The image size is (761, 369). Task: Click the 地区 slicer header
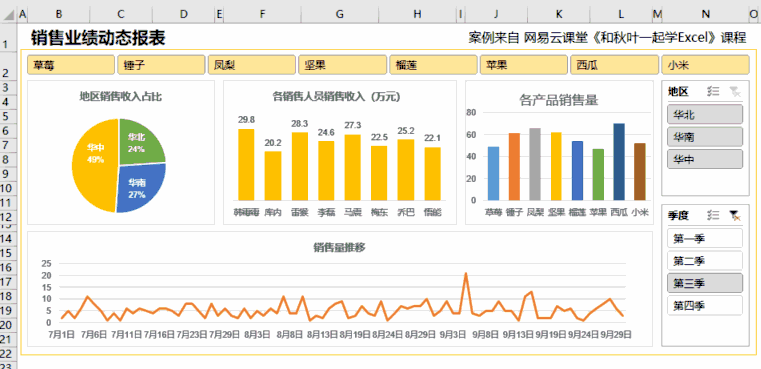pos(678,91)
